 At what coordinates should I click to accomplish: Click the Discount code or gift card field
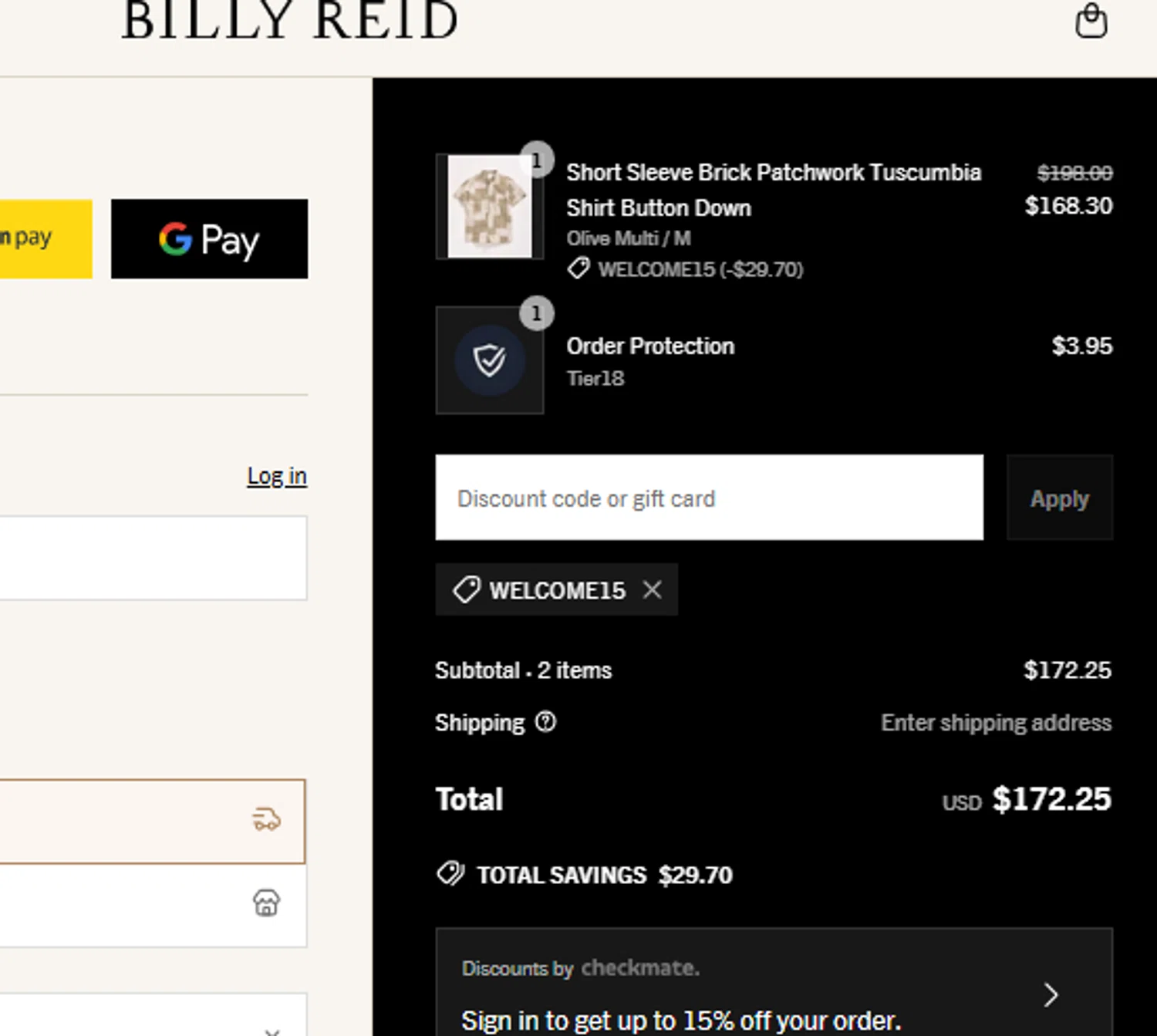click(x=709, y=498)
